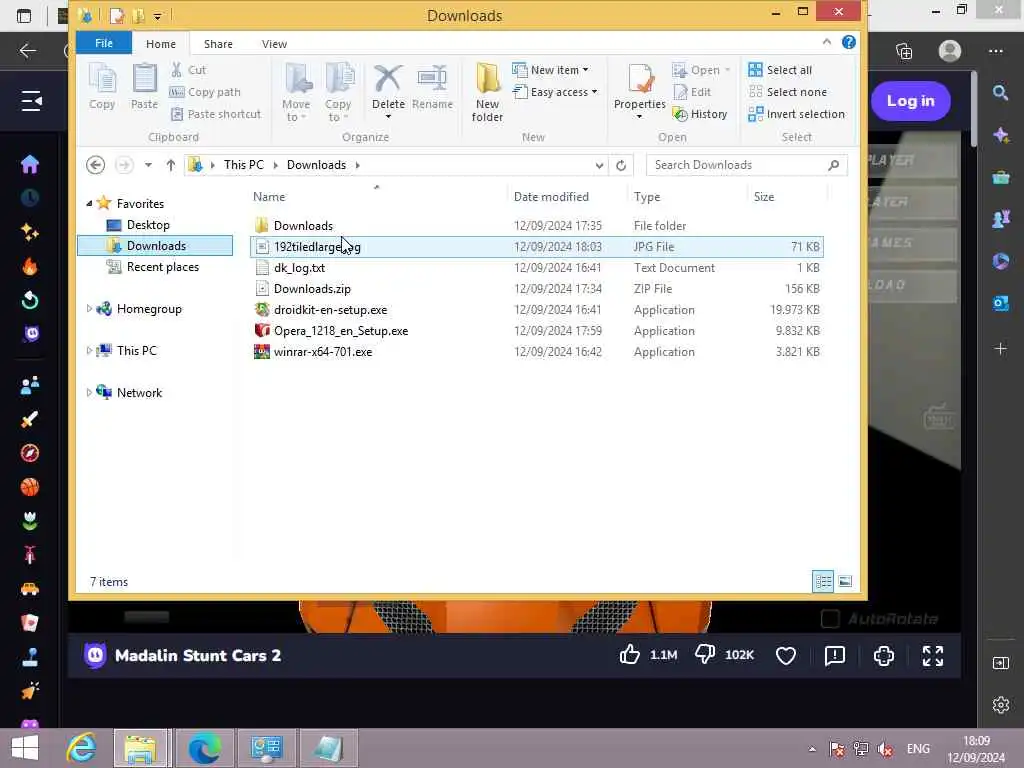This screenshot has width=1024, height=768.
Task: Click the Cut command
Action: 188,70
